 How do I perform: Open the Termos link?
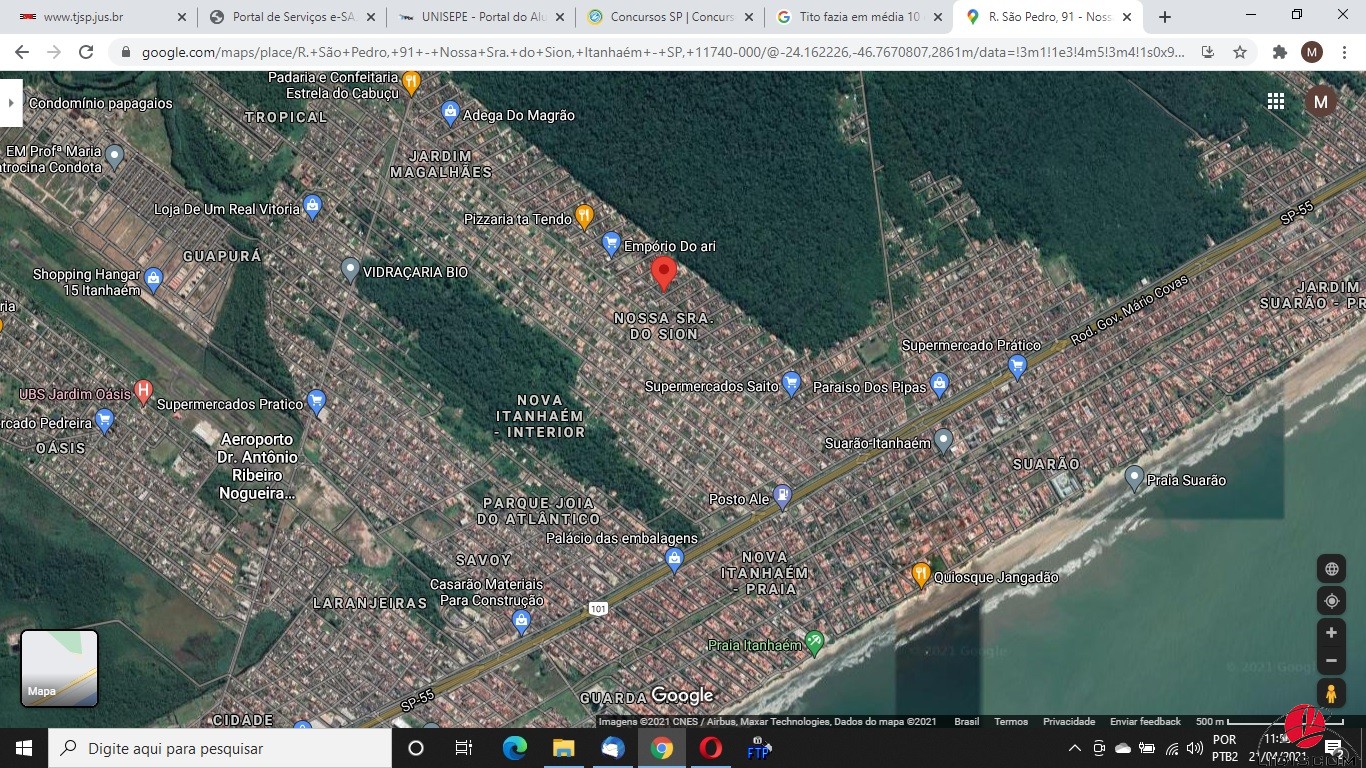pos(1010,722)
